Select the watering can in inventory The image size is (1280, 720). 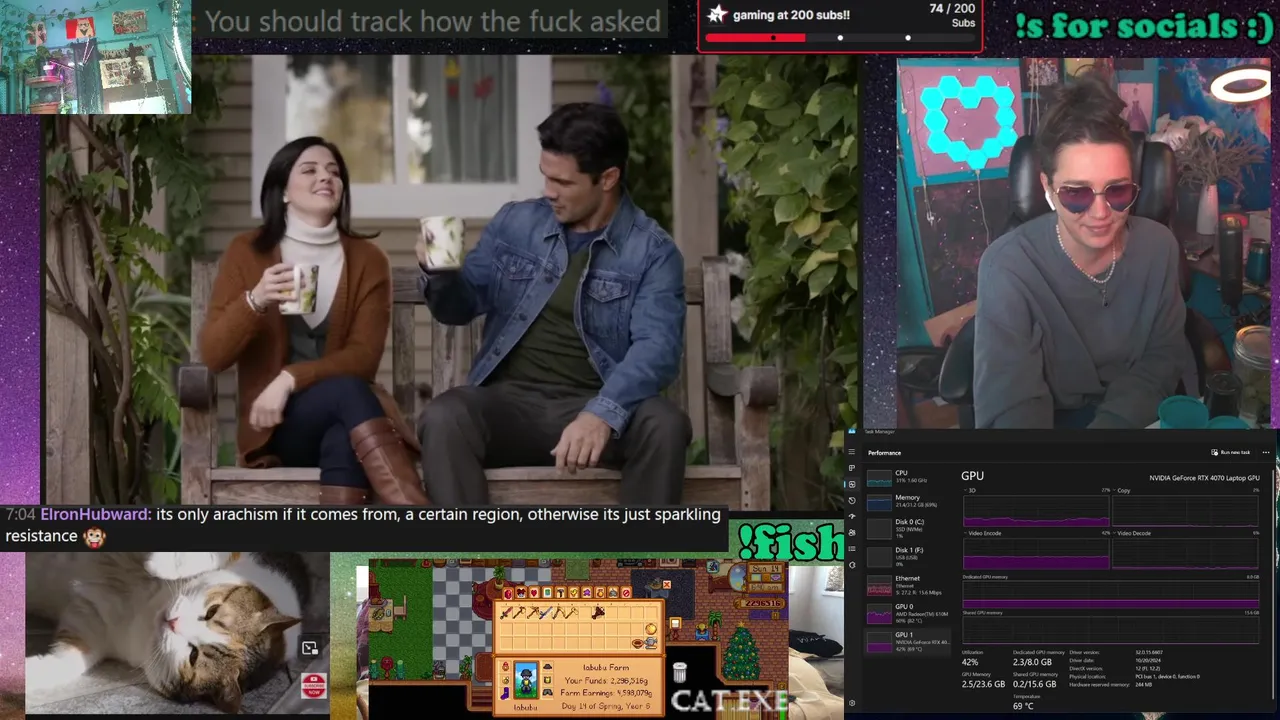coord(651,642)
